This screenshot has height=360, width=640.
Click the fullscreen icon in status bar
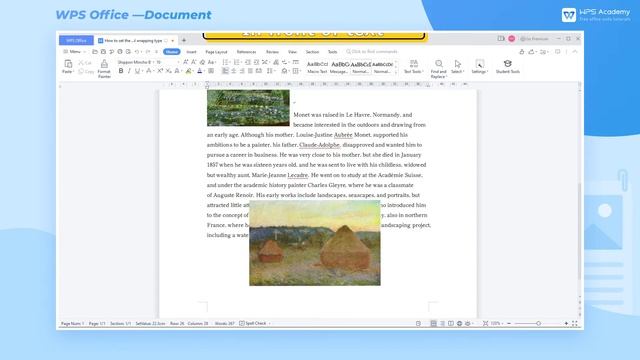pos(575,323)
